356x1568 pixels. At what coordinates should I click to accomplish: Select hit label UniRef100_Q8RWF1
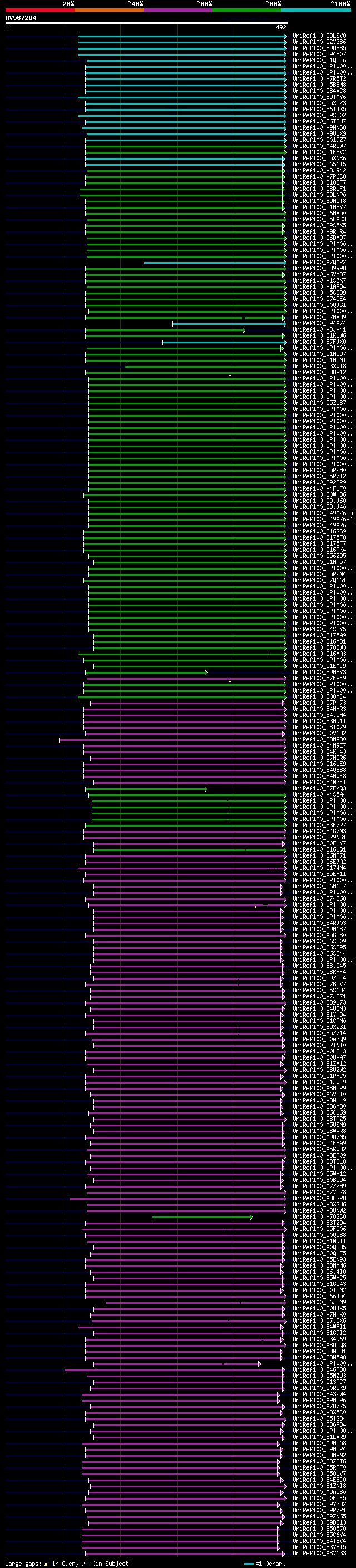tap(319, 189)
